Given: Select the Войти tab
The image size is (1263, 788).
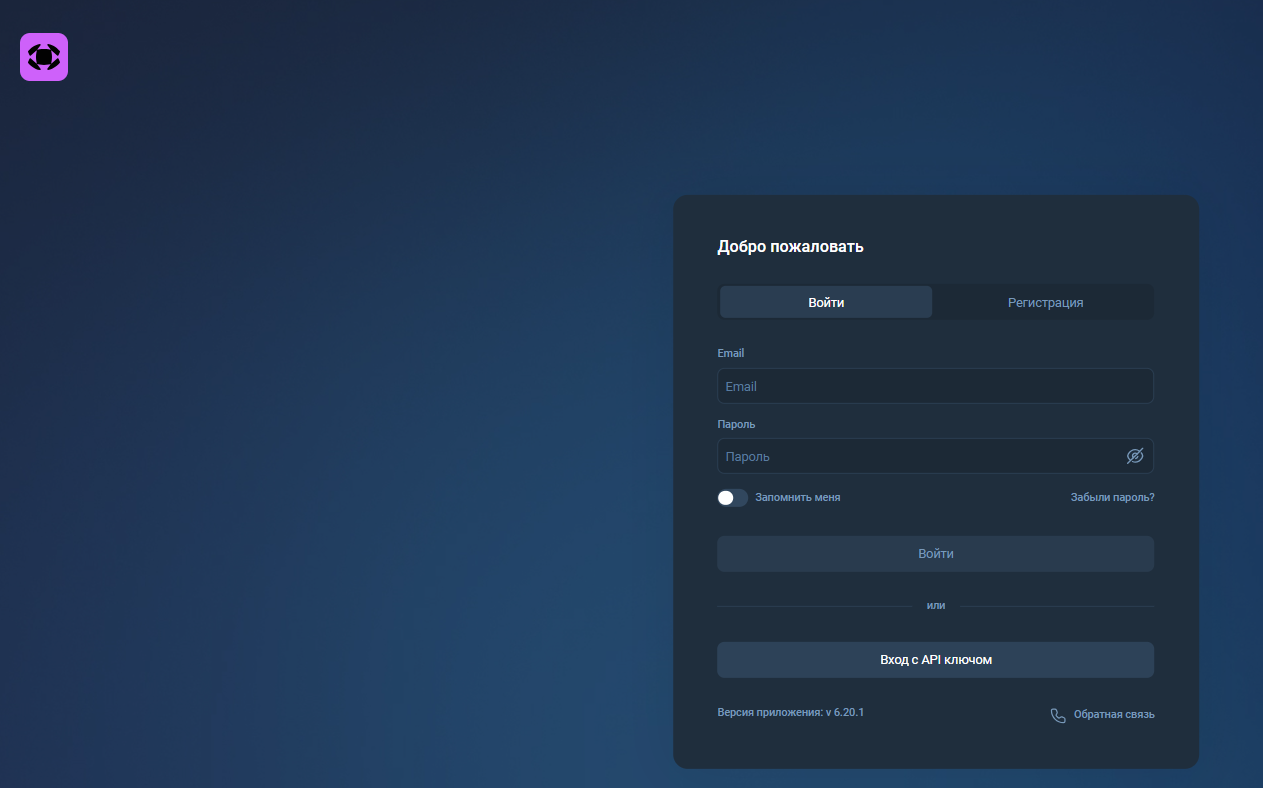Looking at the screenshot, I should click(x=826, y=302).
